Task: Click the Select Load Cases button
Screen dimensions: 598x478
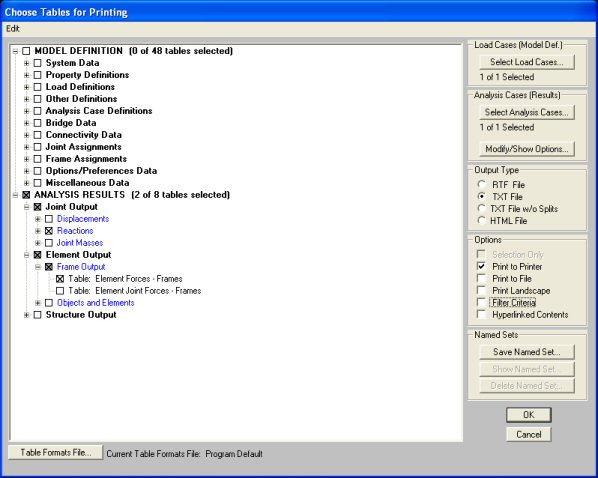Action: (527, 62)
